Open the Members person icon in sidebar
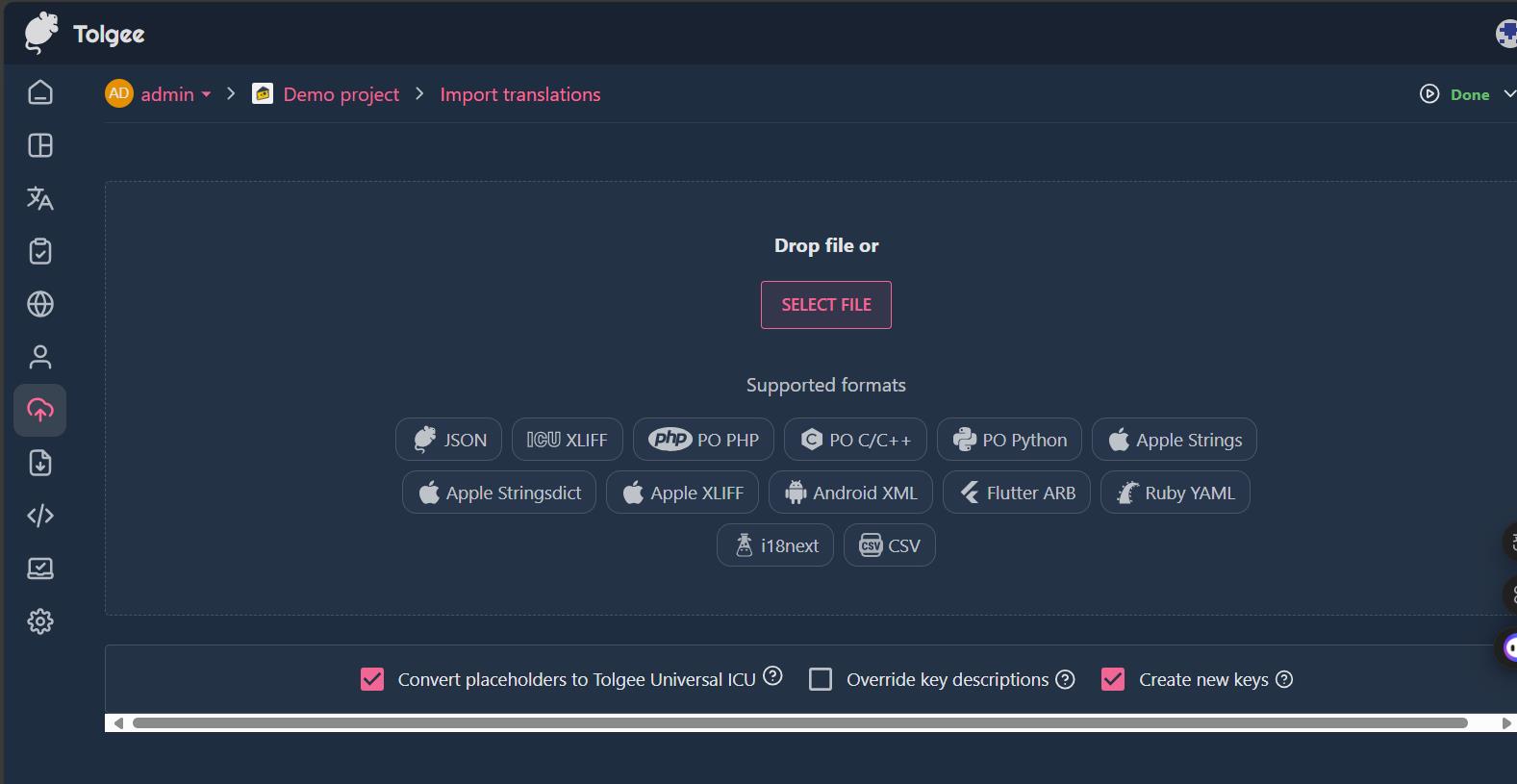The height and width of the screenshot is (784, 1517). (x=39, y=357)
